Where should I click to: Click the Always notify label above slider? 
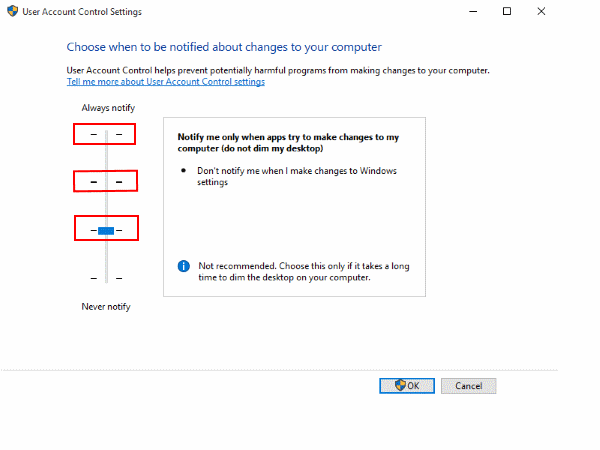106,107
